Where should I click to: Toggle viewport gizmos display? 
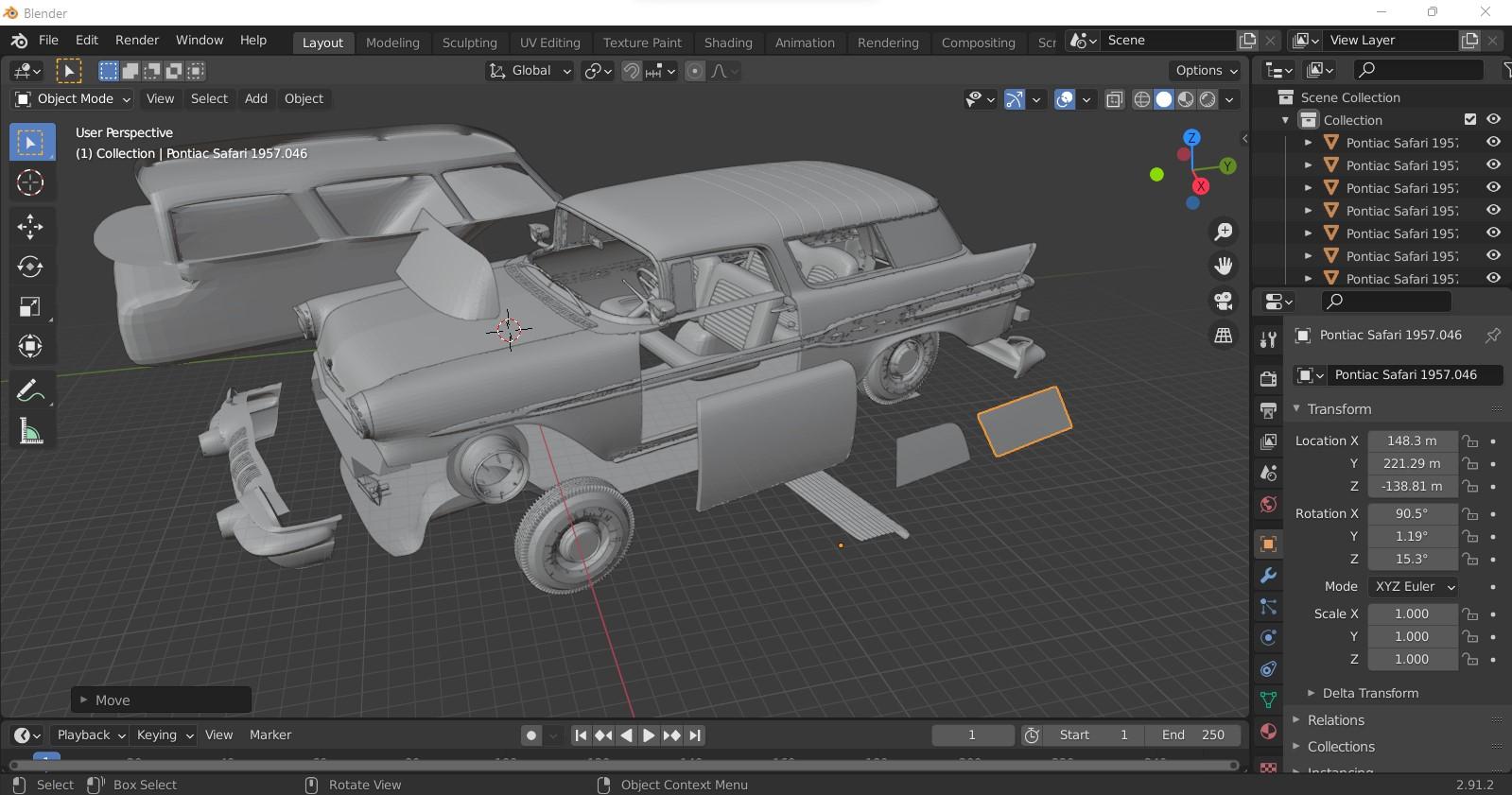1015,99
